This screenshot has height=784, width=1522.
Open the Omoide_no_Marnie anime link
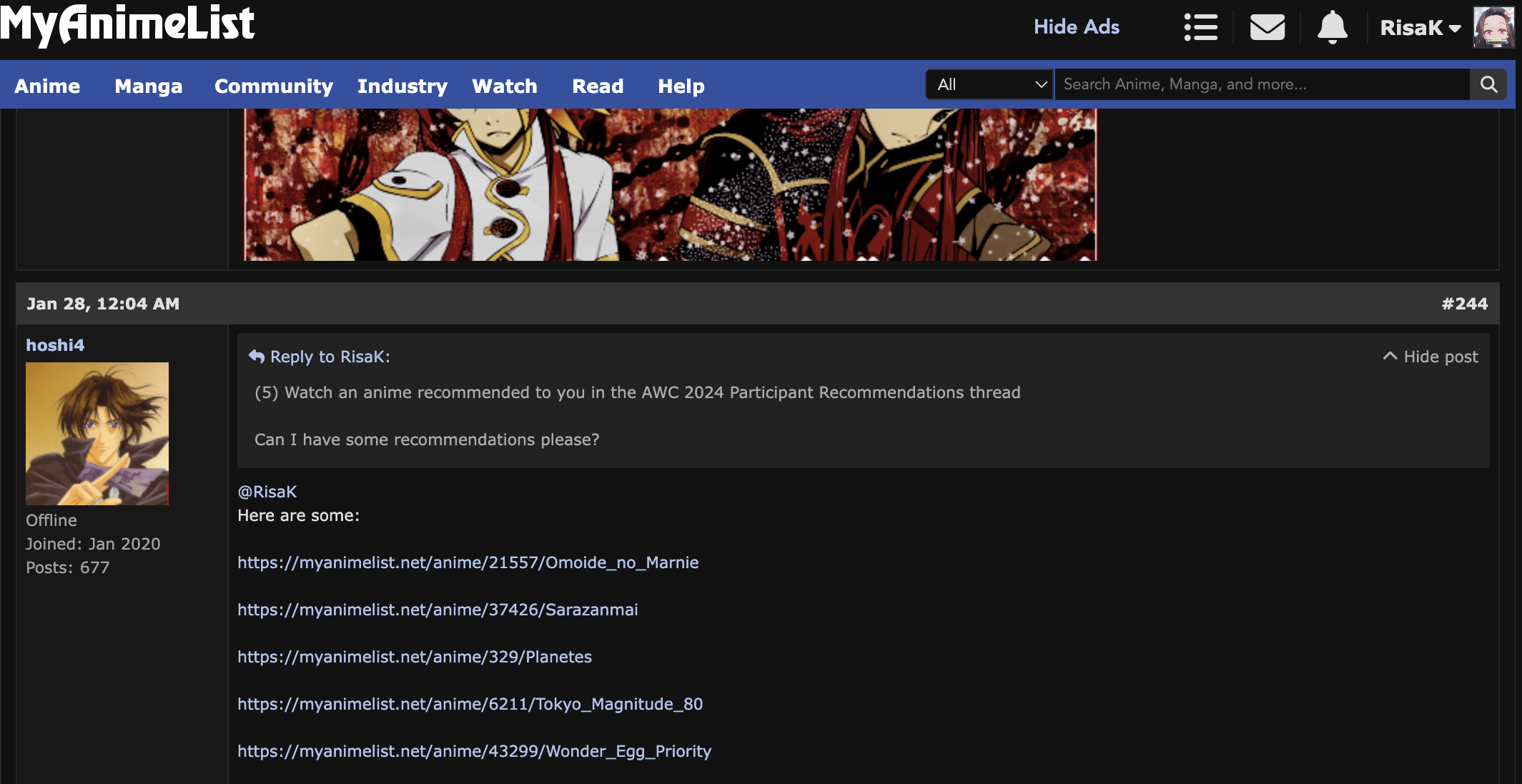coord(468,562)
